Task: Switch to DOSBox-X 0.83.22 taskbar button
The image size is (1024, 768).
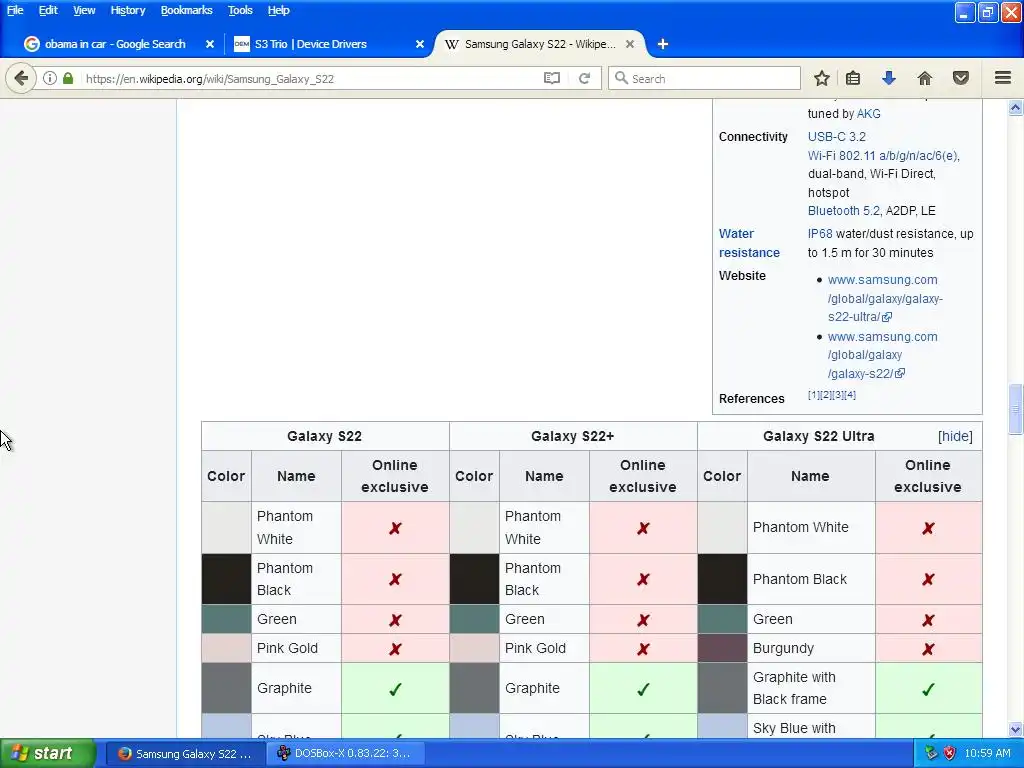Action: (345, 753)
